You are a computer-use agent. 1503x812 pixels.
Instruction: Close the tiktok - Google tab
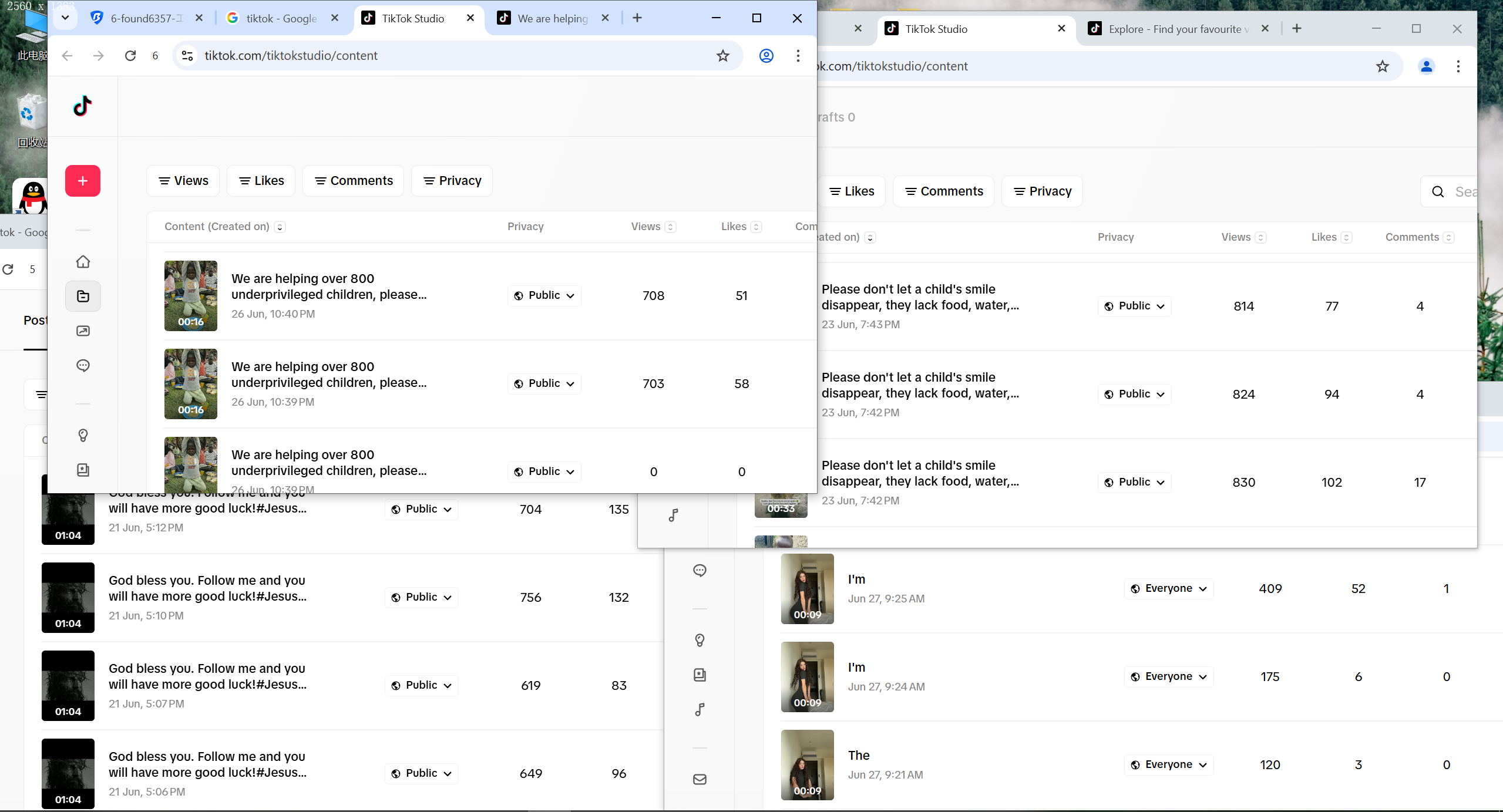pyautogui.click(x=335, y=18)
